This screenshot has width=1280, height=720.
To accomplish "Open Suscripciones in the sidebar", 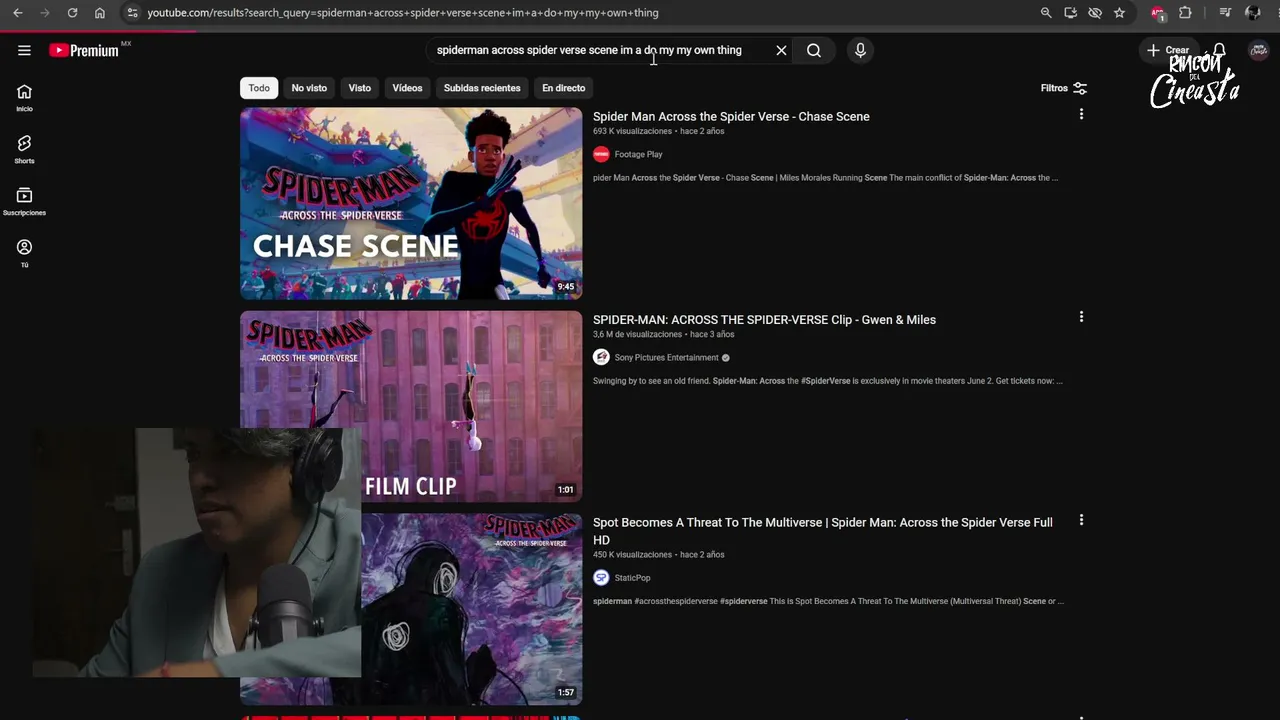I will [x=24, y=202].
